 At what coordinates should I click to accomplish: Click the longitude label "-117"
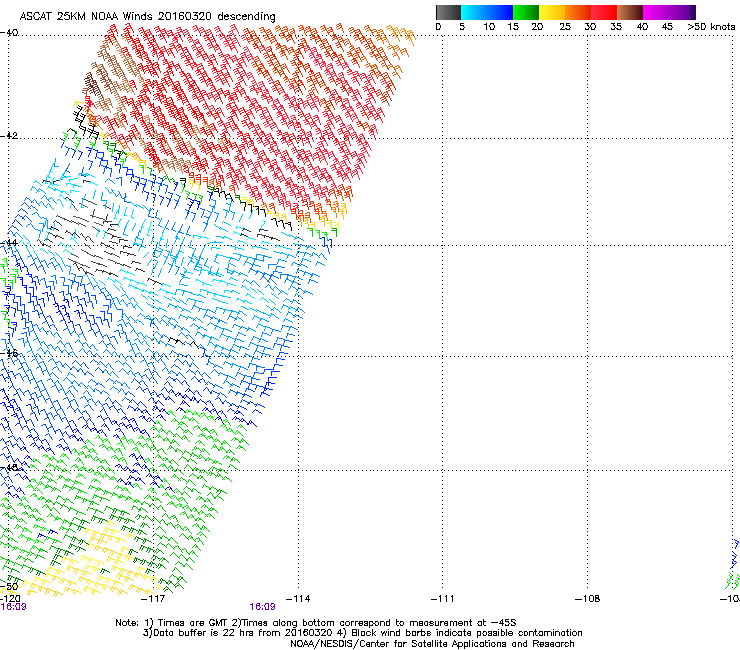(x=153, y=599)
